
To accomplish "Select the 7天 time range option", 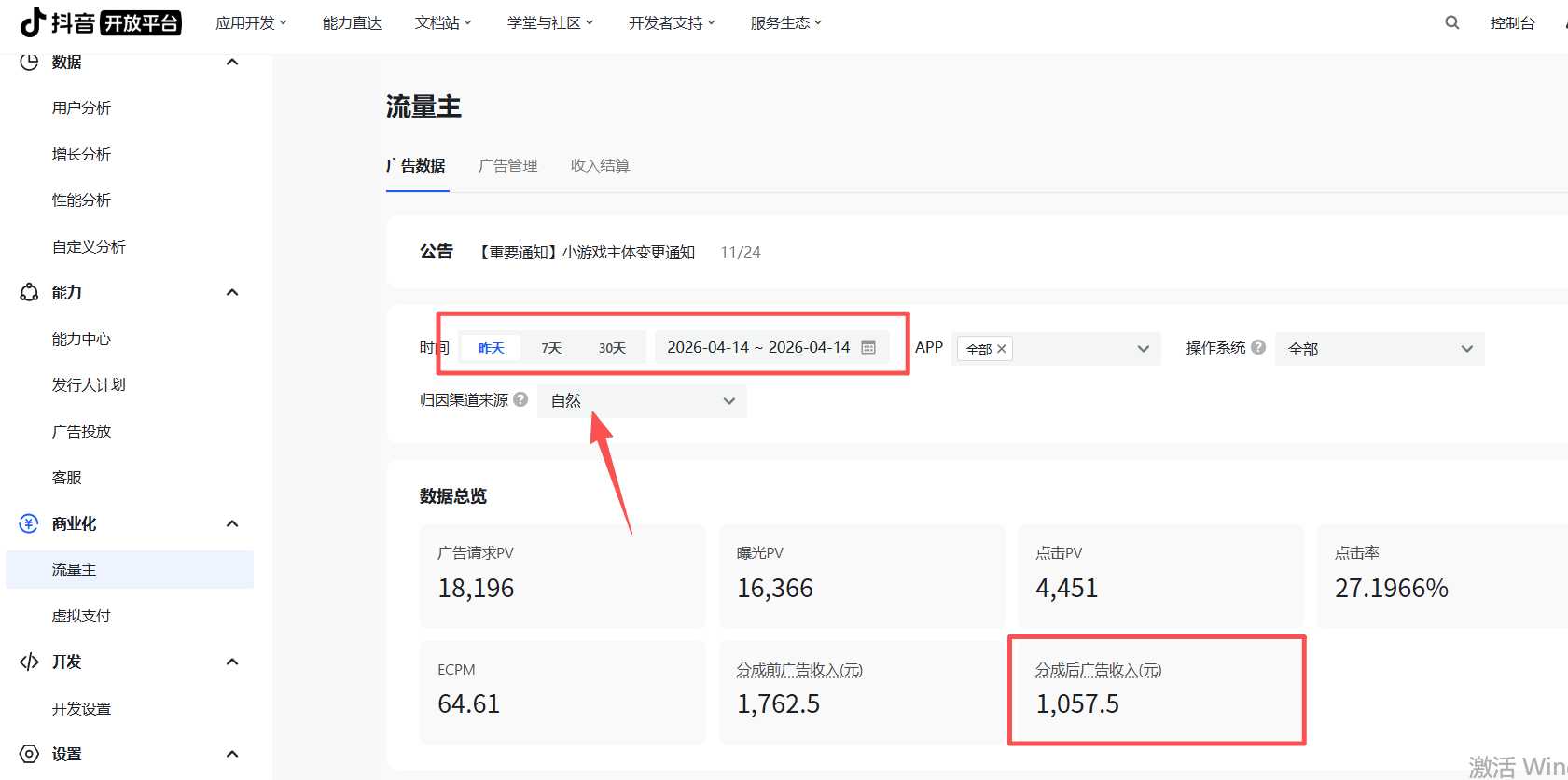I will pos(551,348).
